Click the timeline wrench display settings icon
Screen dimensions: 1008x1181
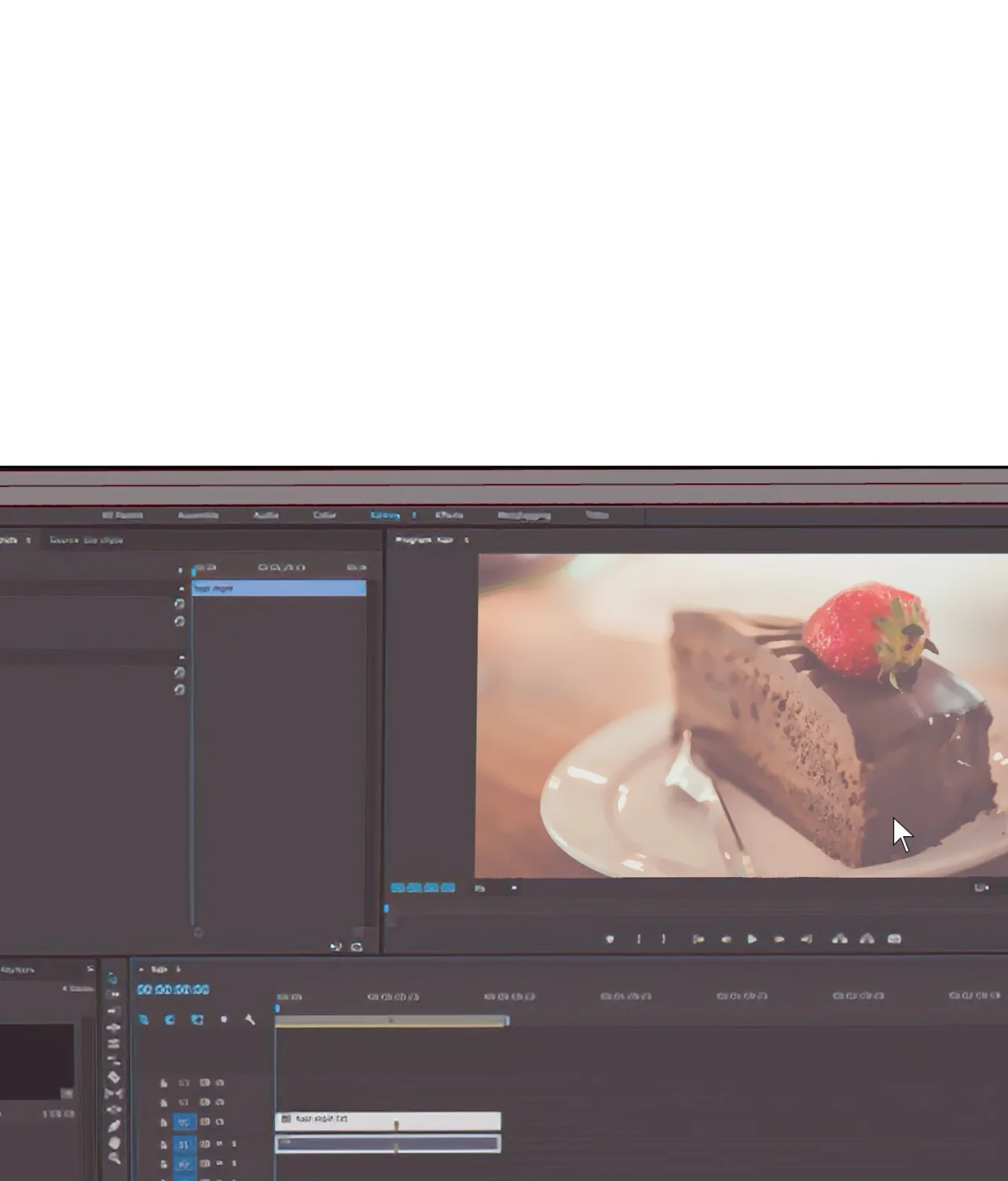point(250,1020)
